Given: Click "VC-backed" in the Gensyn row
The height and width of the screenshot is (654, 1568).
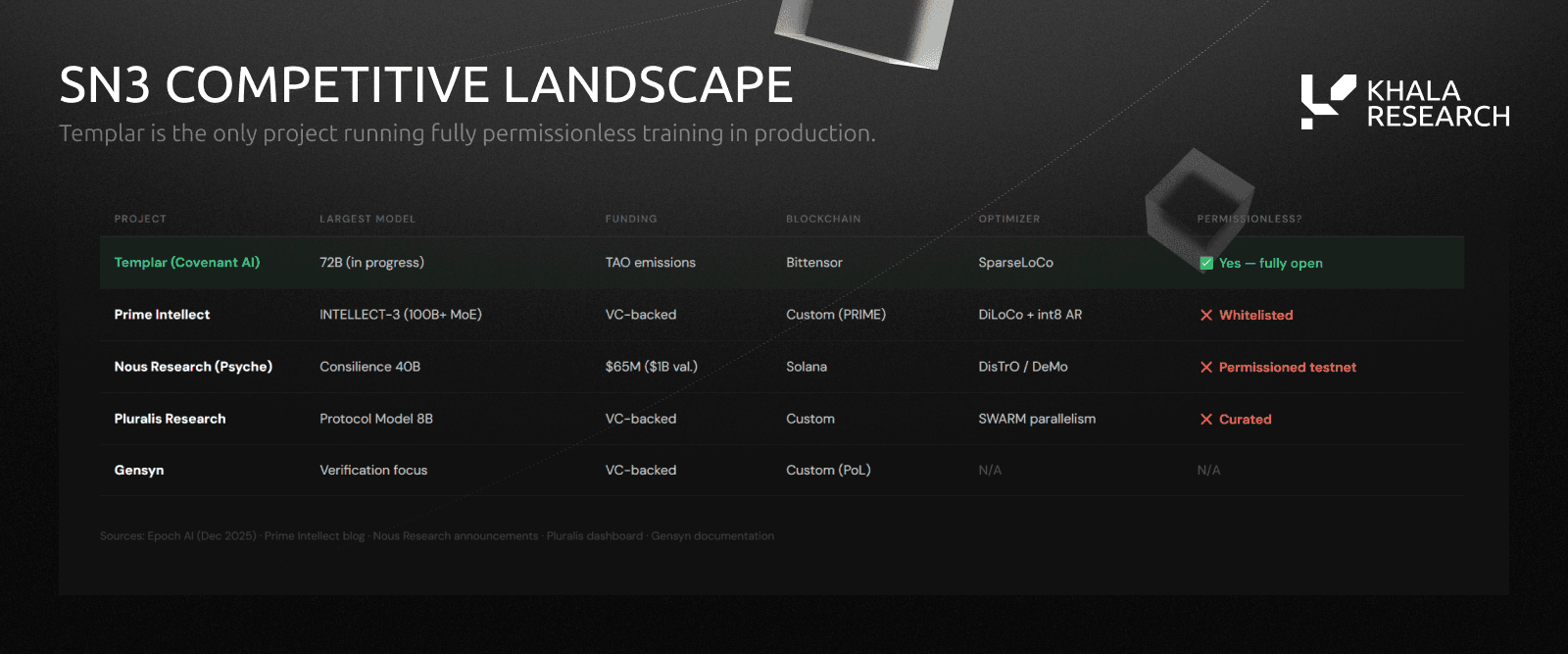Looking at the screenshot, I should [641, 470].
